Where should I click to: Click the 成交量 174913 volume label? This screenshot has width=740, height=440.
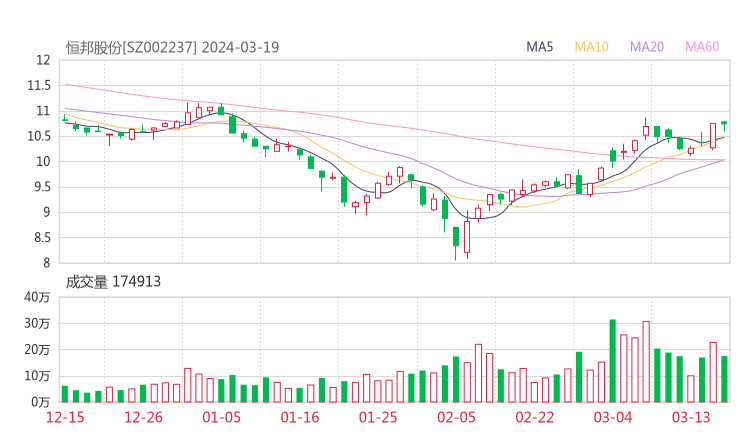(x=113, y=282)
